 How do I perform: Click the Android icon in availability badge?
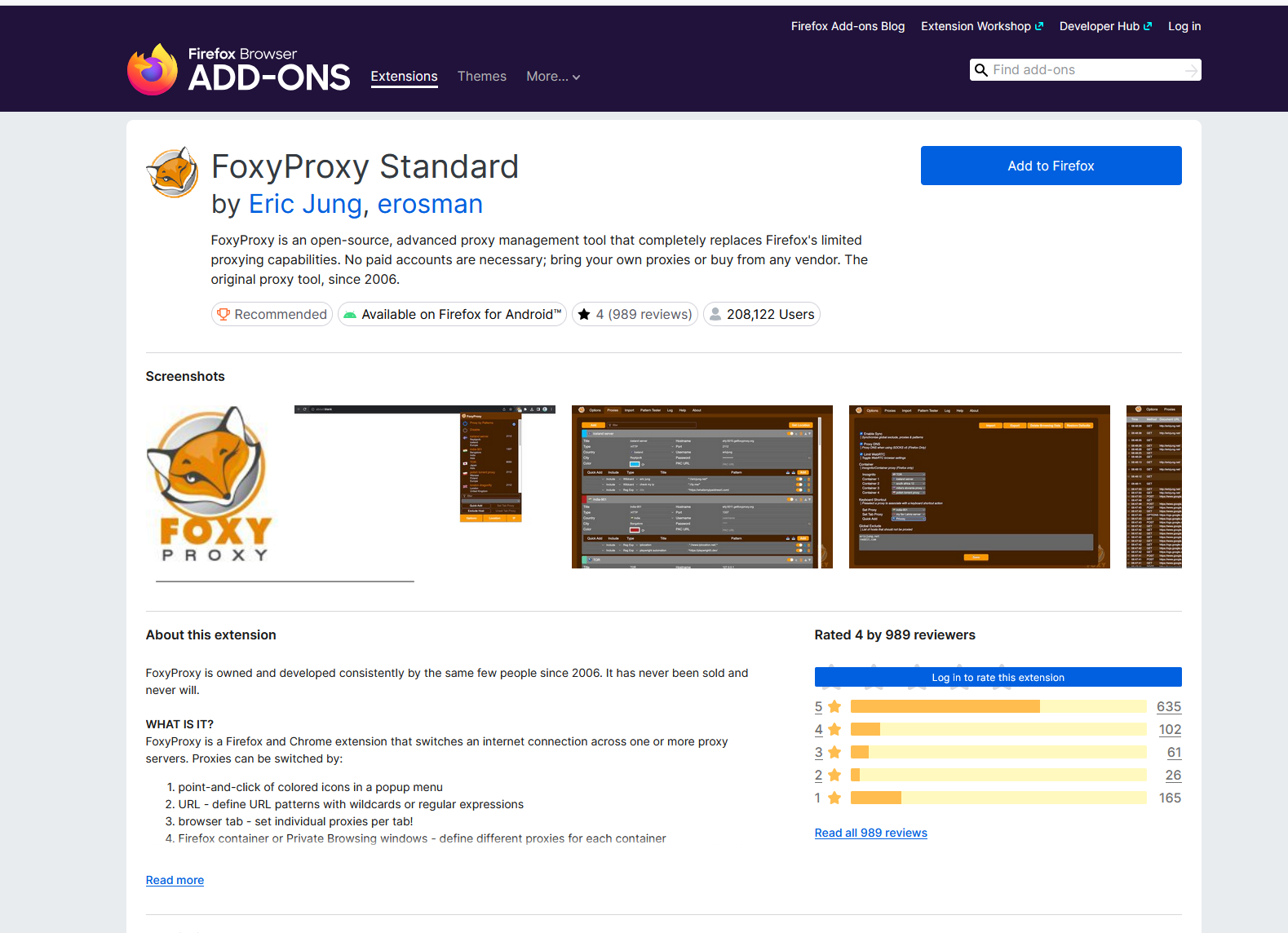(350, 315)
